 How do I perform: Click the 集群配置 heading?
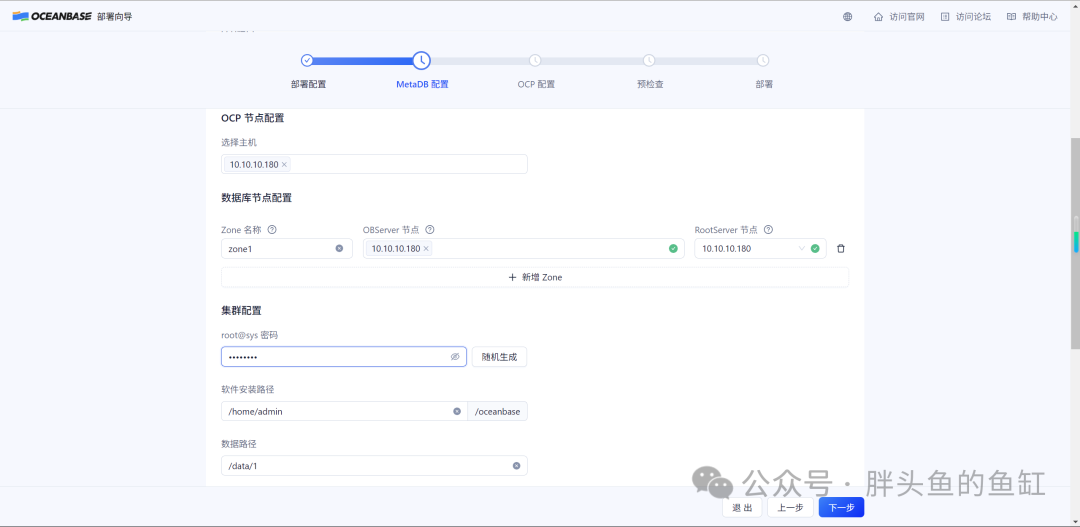[x=241, y=311]
